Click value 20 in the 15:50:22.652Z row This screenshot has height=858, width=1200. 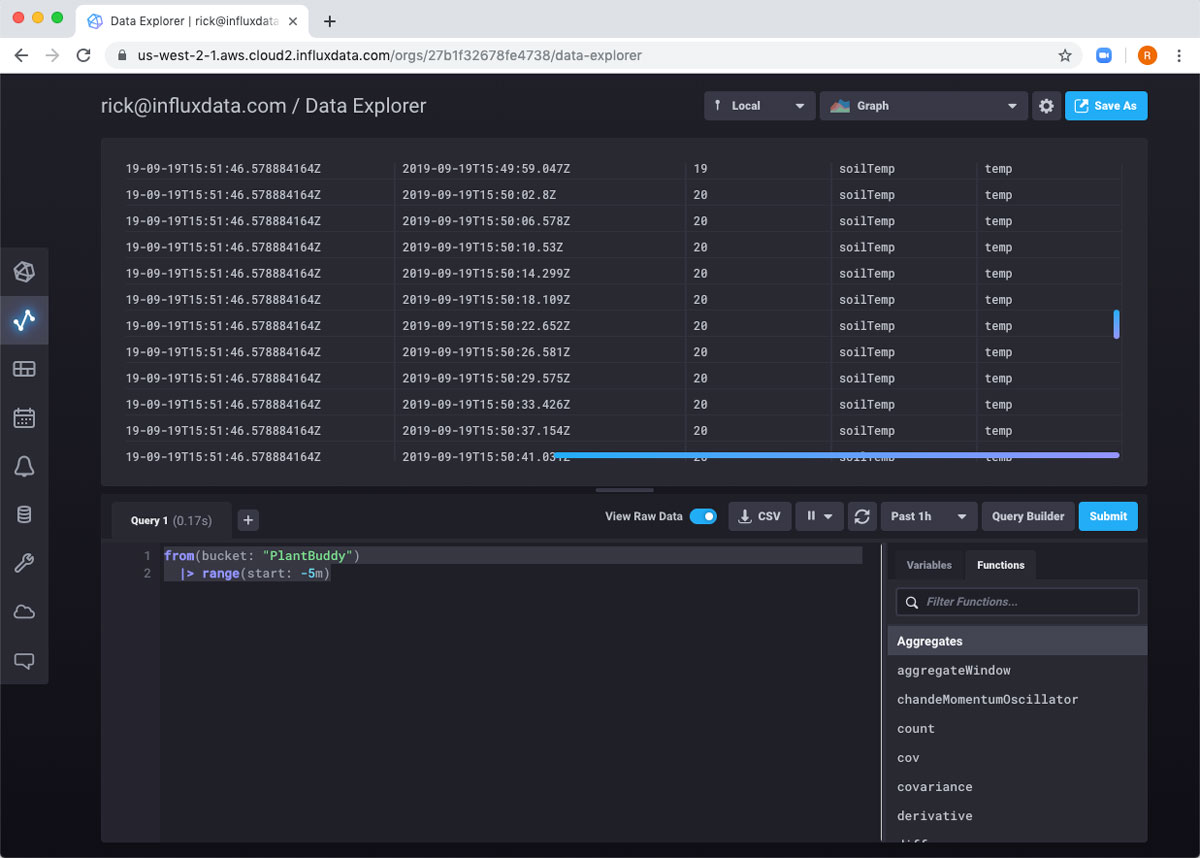click(700, 326)
